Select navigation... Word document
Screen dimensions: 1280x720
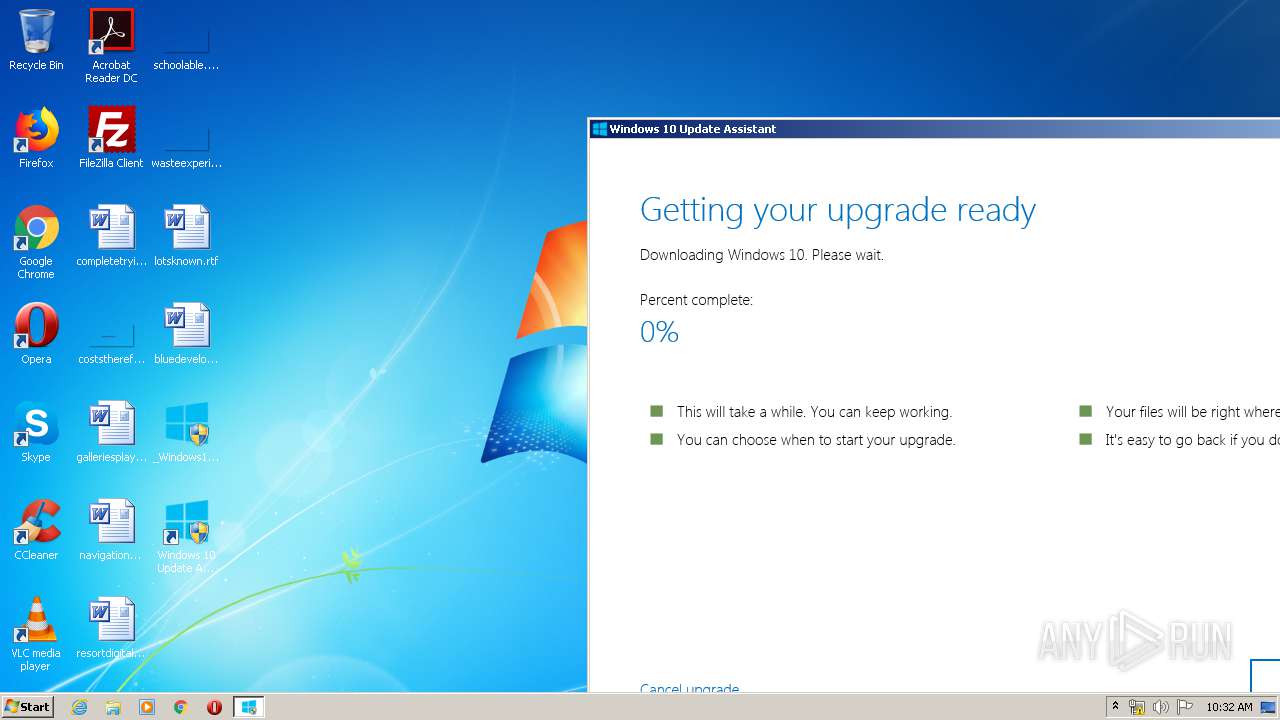[x=111, y=530]
